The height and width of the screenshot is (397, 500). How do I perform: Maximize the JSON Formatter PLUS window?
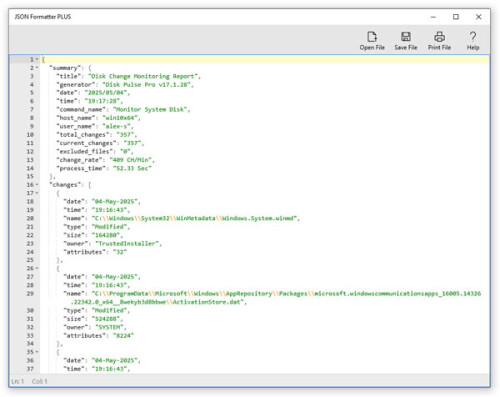[456, 17]
